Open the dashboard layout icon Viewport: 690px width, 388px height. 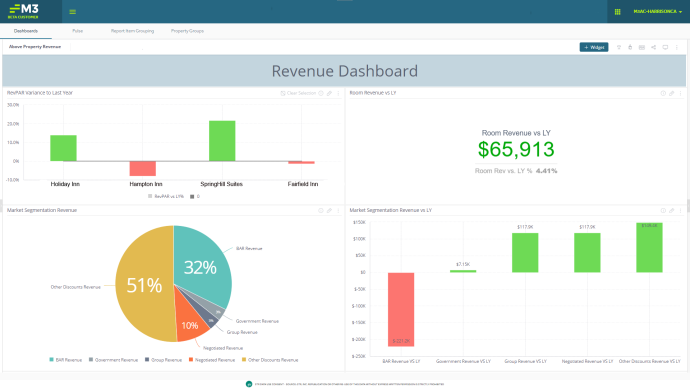pyautogui.click(x=642, y=47)
